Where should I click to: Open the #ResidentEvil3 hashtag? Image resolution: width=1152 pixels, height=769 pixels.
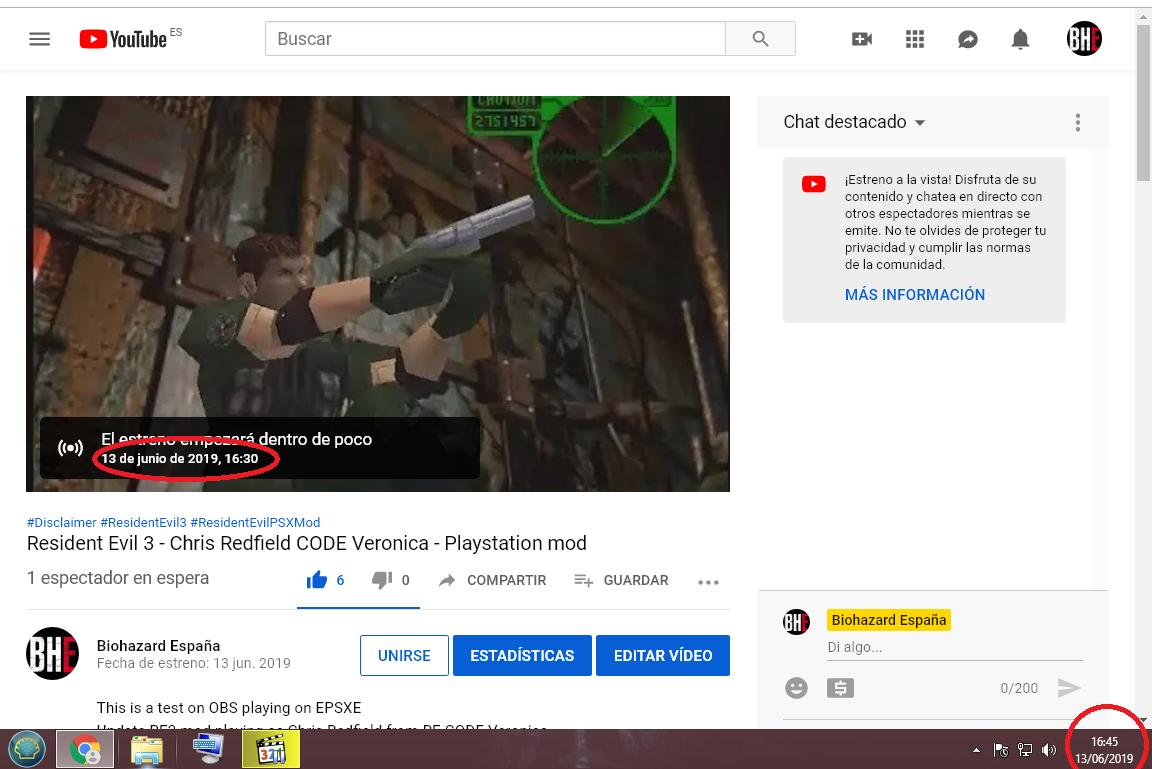[143, 522]
